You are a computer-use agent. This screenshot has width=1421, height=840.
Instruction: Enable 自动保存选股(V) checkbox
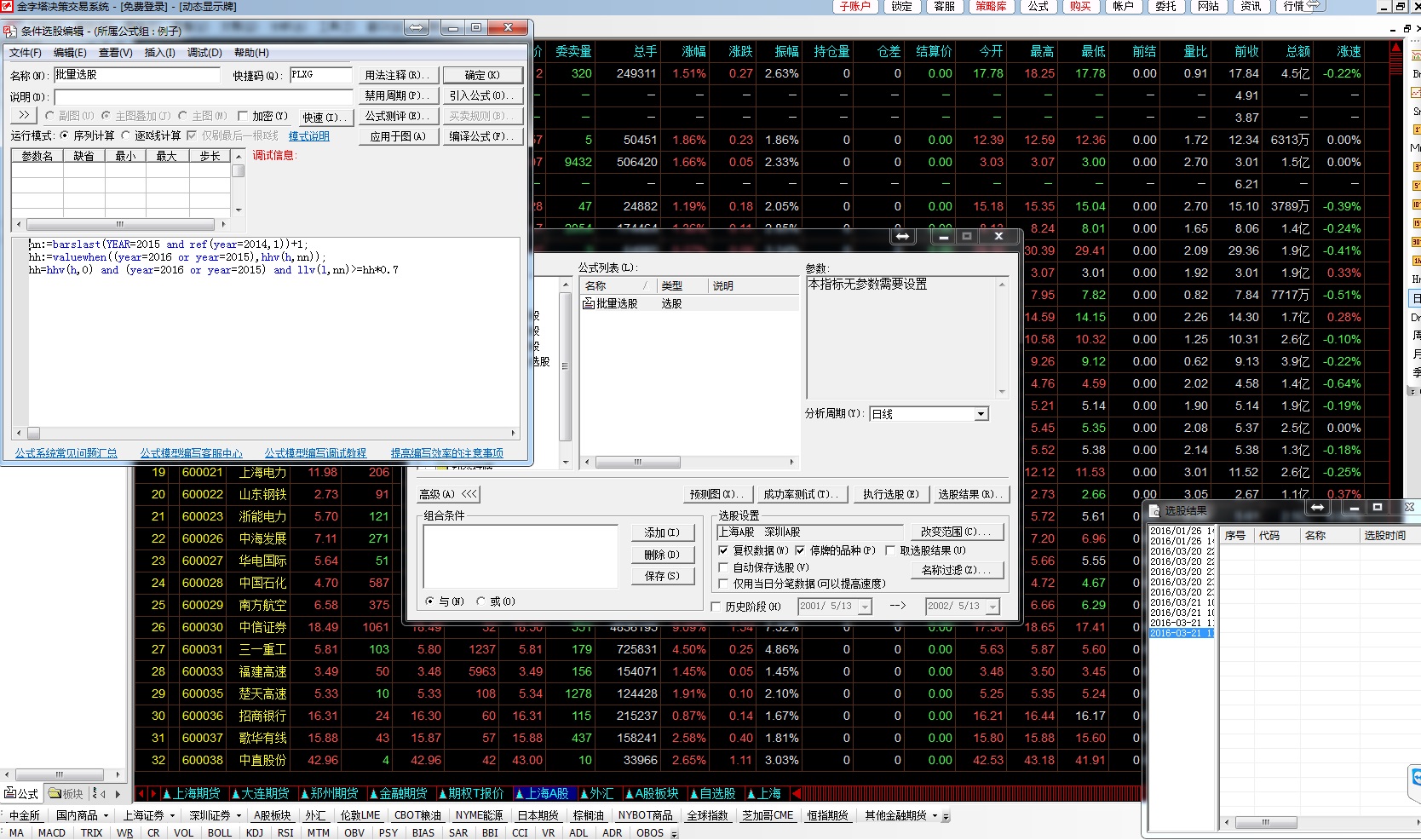point(723,567)
